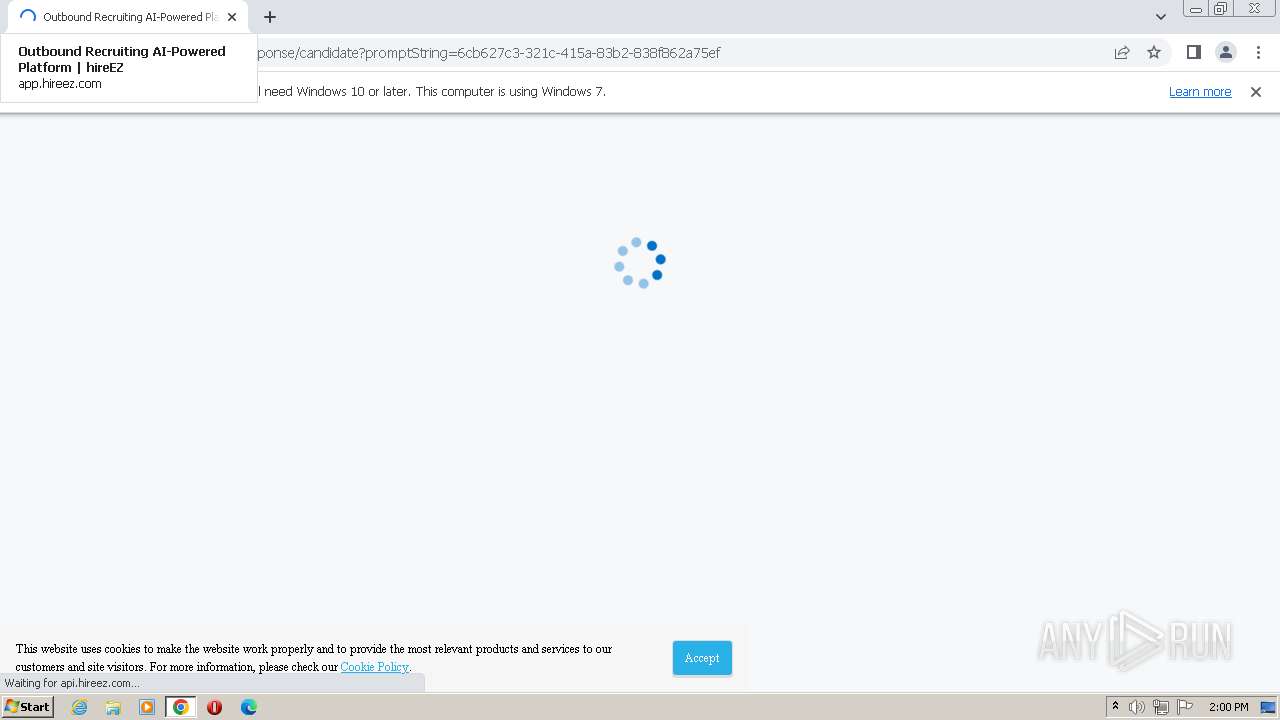Open the media player taskbar icon
1280x720 pixels.
pos(147,707)
